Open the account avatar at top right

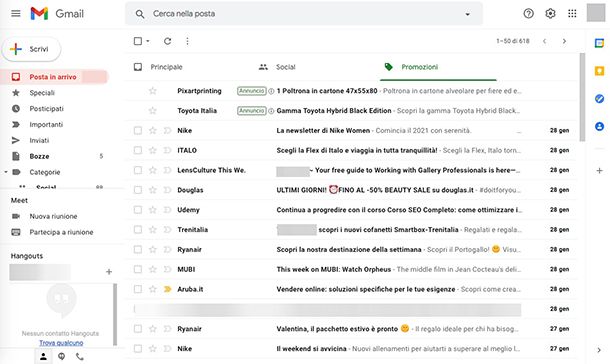pos(596,13)
